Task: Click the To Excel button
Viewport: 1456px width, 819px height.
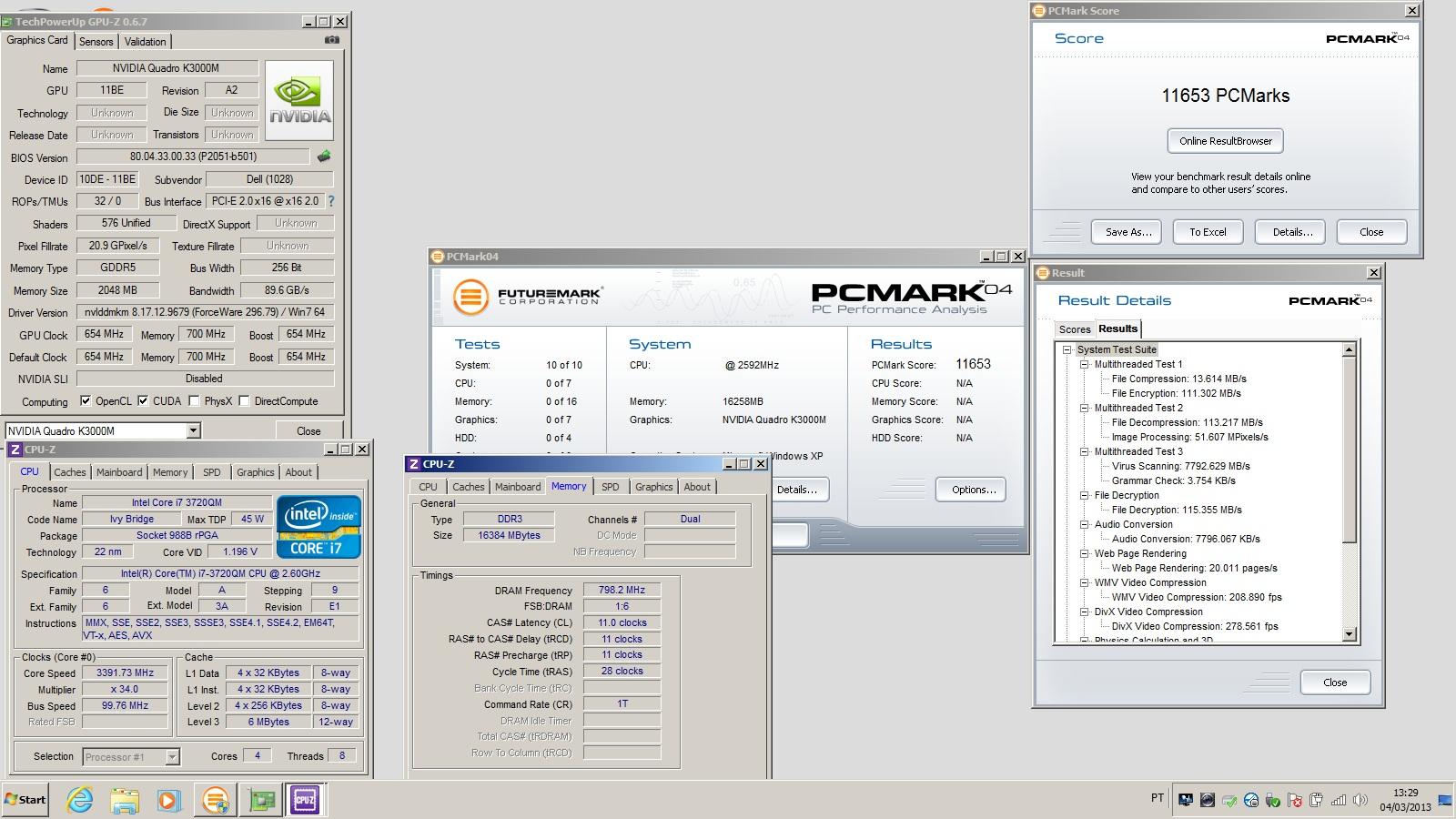Action: pyautogui.click(x=1208, y=232)
